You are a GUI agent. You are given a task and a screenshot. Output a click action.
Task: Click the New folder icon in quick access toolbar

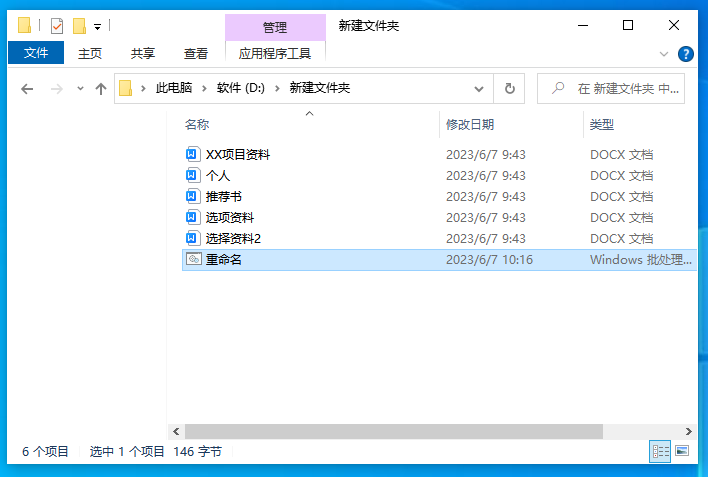click(79, 26)
